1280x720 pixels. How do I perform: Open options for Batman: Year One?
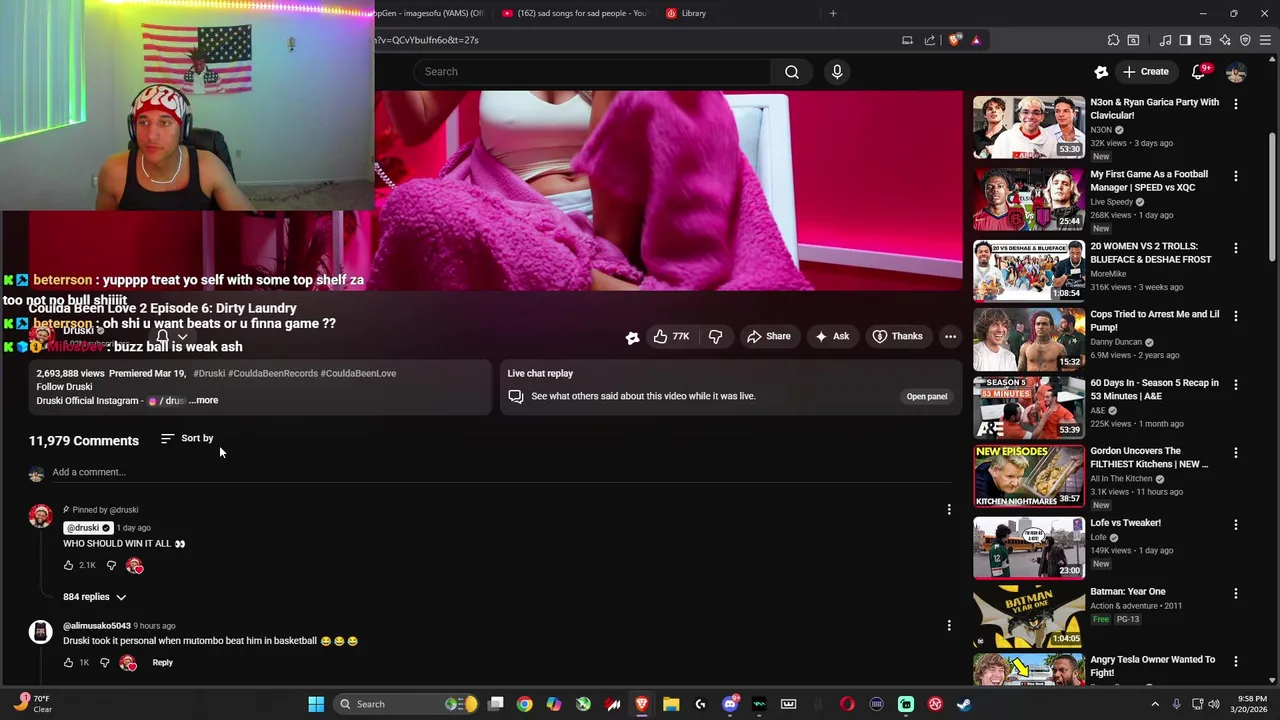(1236, 593)
